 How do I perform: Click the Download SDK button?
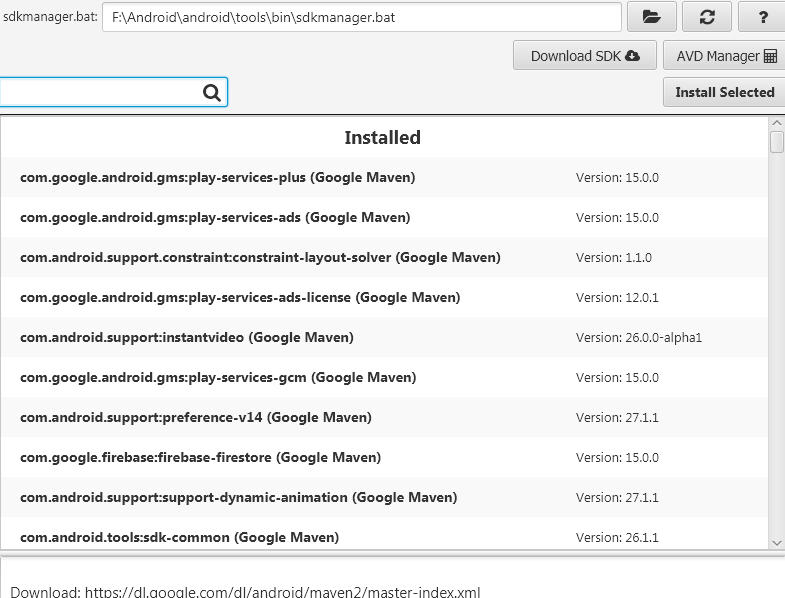tap(585, 56)
